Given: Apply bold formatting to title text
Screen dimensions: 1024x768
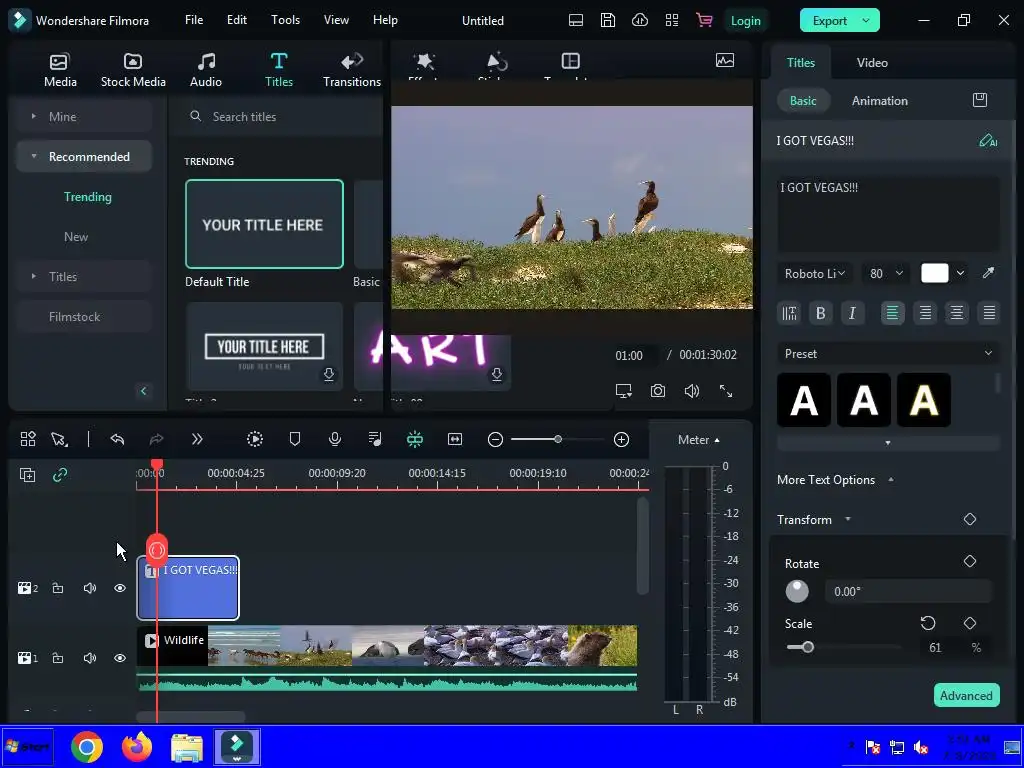Looking at the screenshot, I should (x=821, y=313).
